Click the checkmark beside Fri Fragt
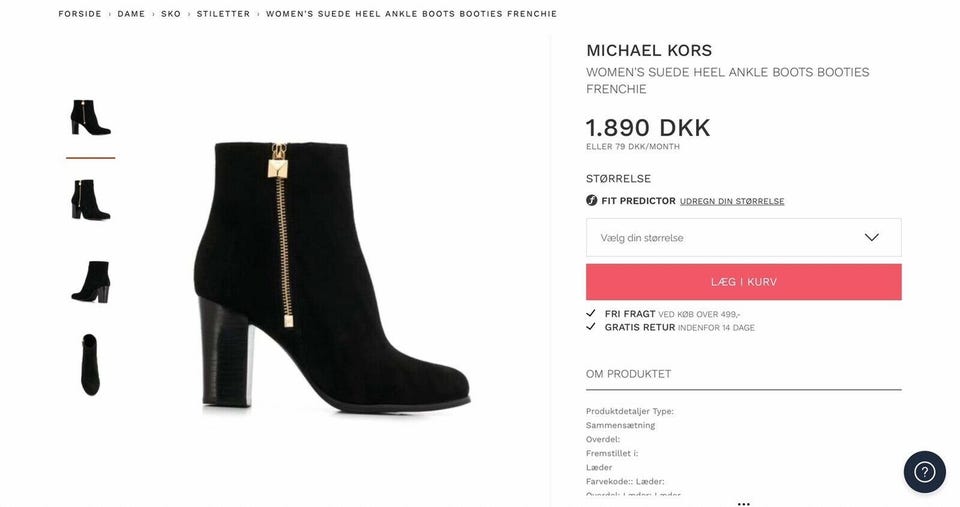This screenshot has height=507, width=960. pyautogui.click(x=591, y=314)
